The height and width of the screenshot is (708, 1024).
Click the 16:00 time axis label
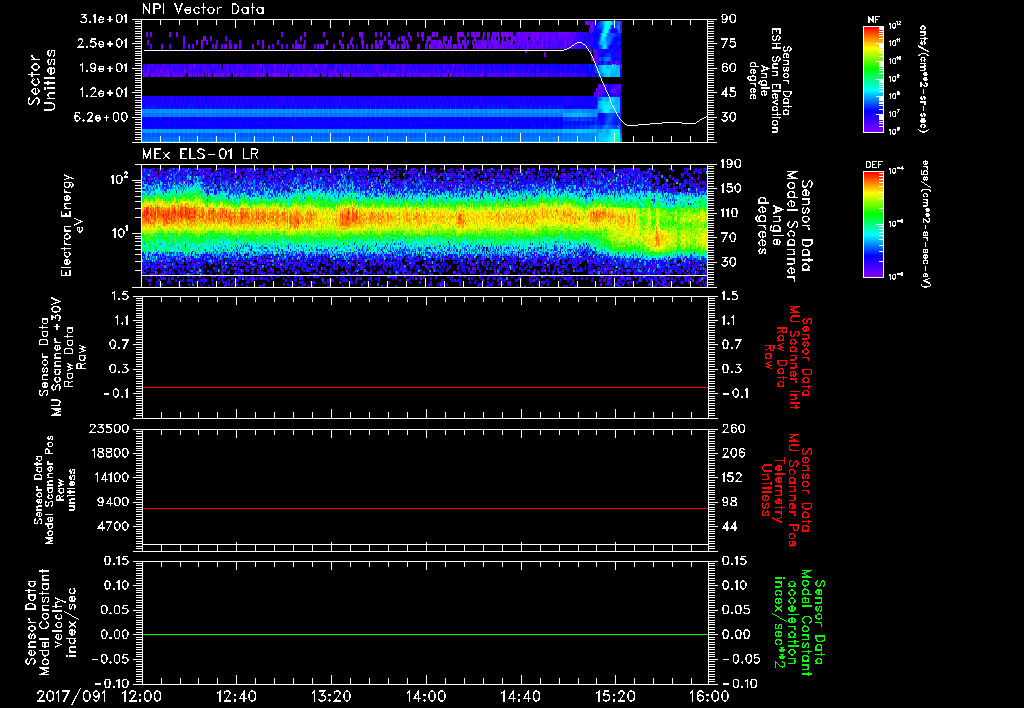pos(708,696)
